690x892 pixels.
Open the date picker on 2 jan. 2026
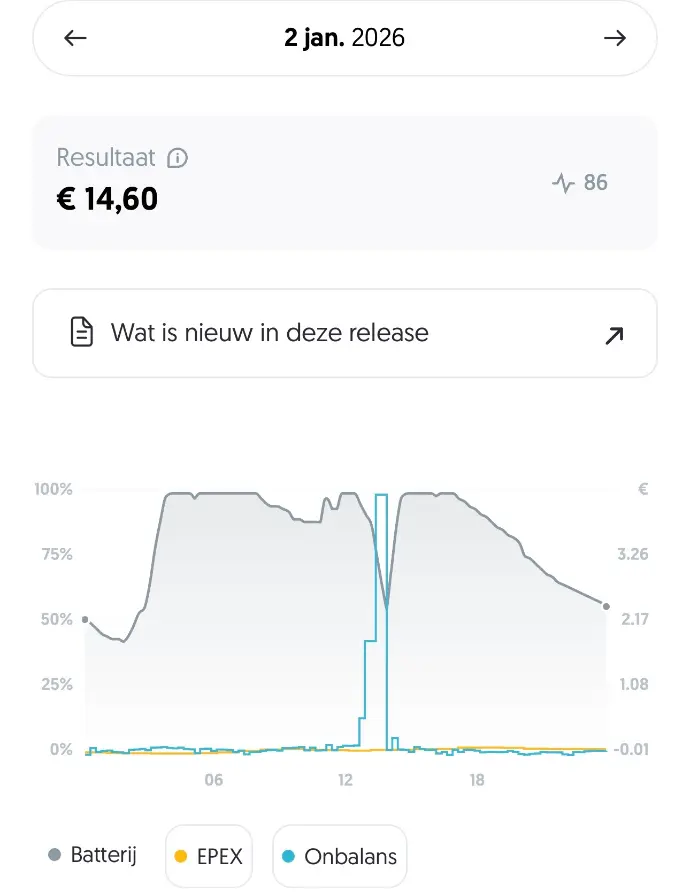(x=344, y=39)
